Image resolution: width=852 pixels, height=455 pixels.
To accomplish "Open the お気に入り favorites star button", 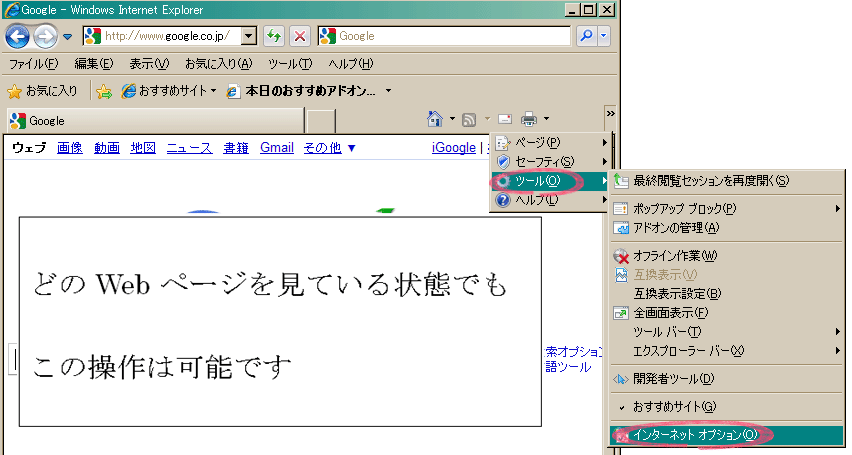I will 43,90.
